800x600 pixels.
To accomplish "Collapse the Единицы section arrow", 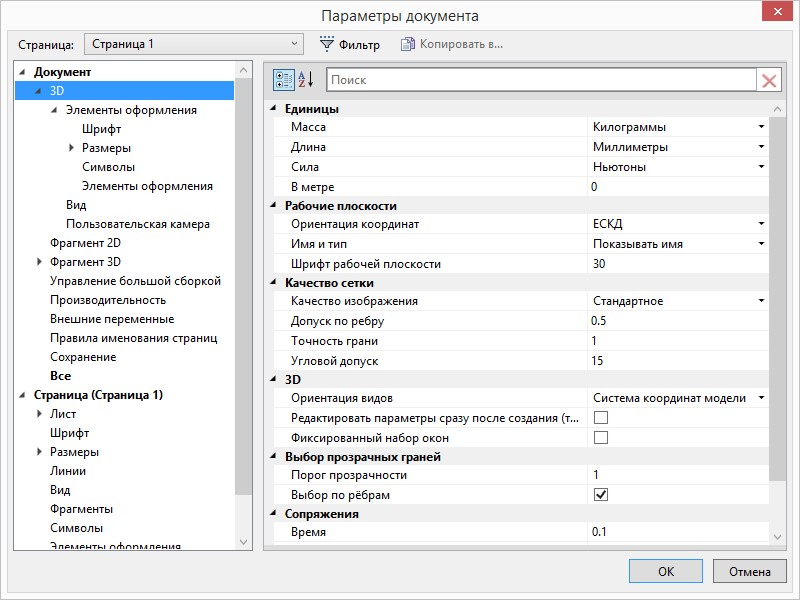I will click(275, 109).
